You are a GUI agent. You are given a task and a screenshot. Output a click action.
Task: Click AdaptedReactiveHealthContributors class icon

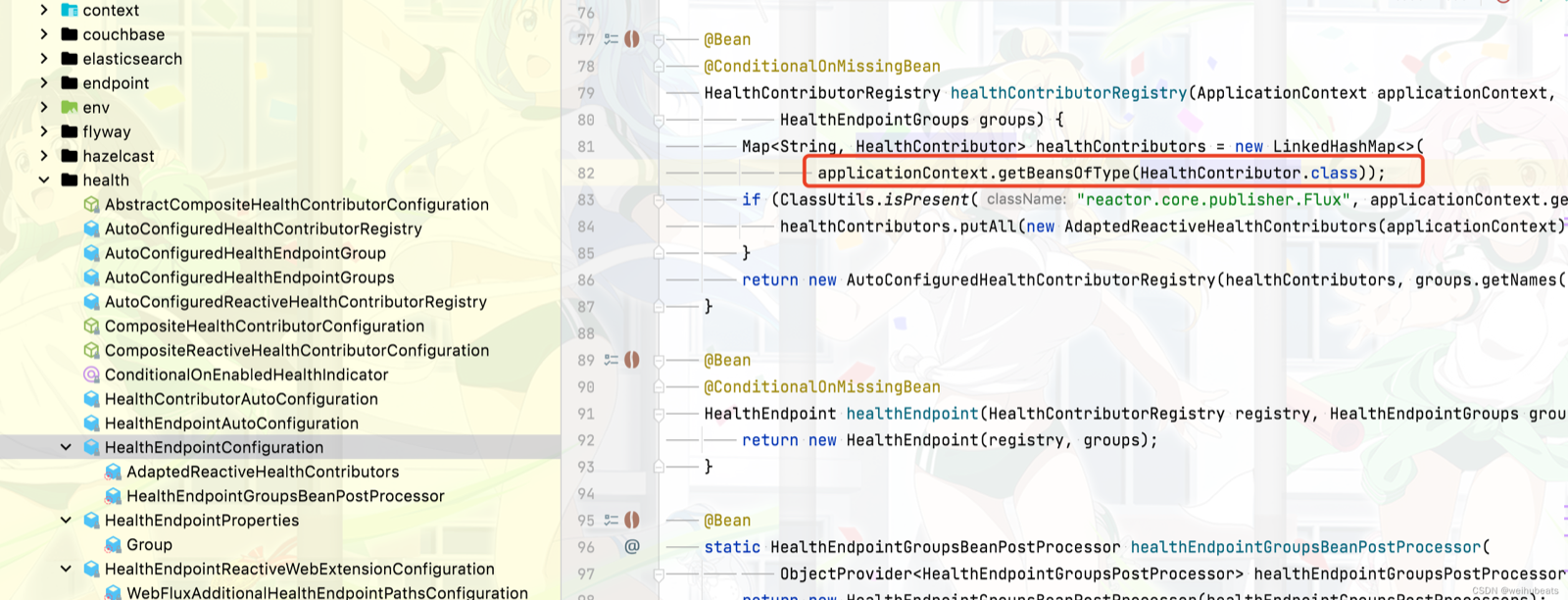point(113,472)
